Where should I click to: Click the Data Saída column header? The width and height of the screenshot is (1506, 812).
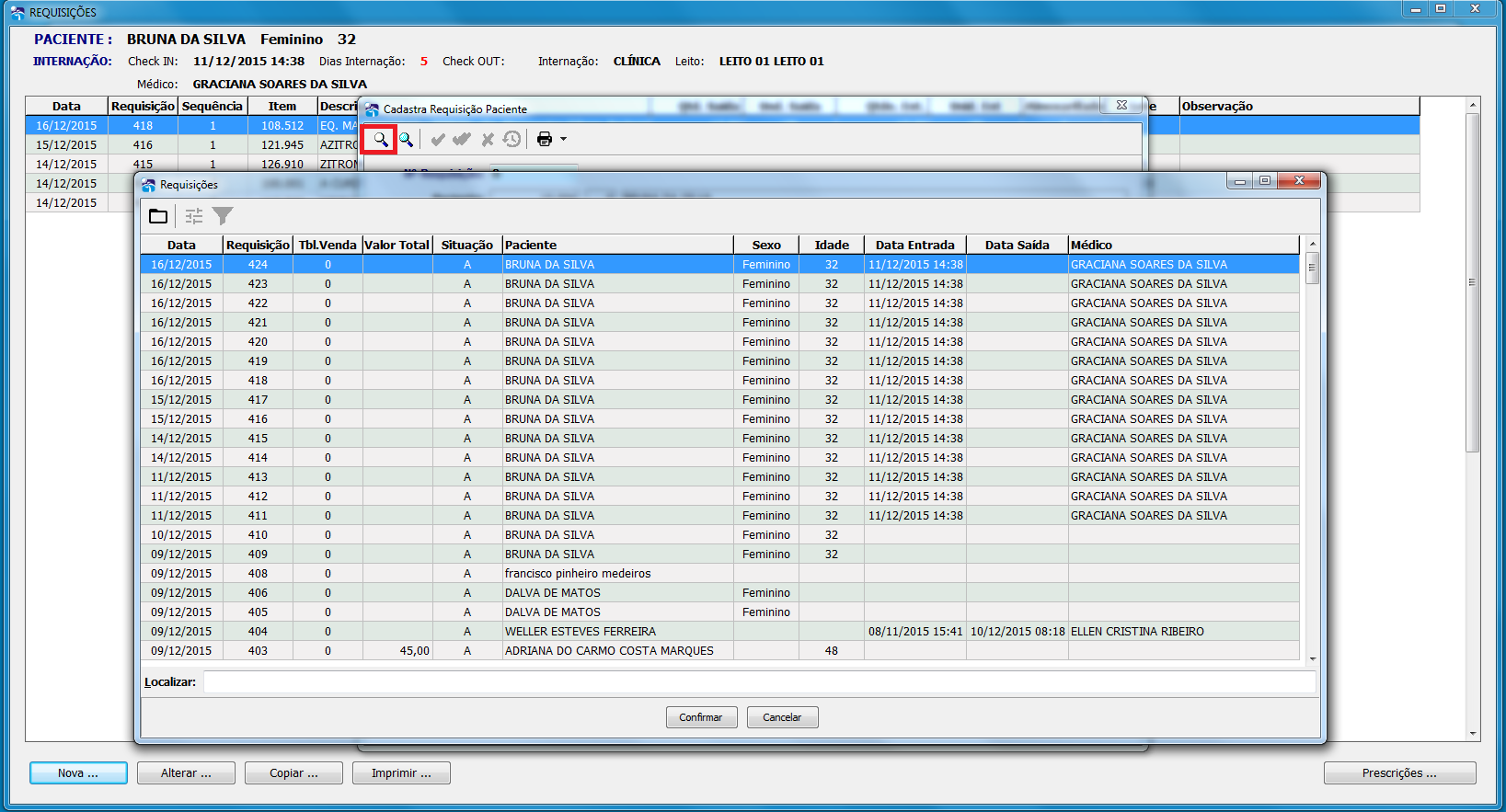coord(1017,246)
